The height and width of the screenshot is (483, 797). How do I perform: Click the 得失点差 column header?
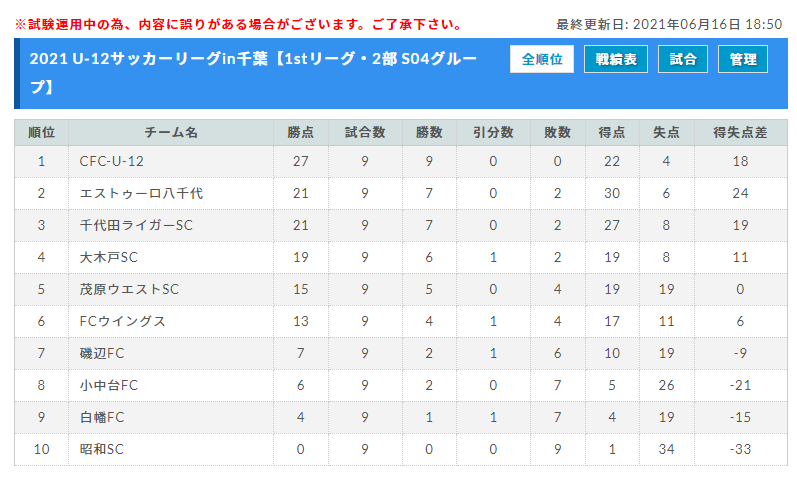click(x=740, y=133)
